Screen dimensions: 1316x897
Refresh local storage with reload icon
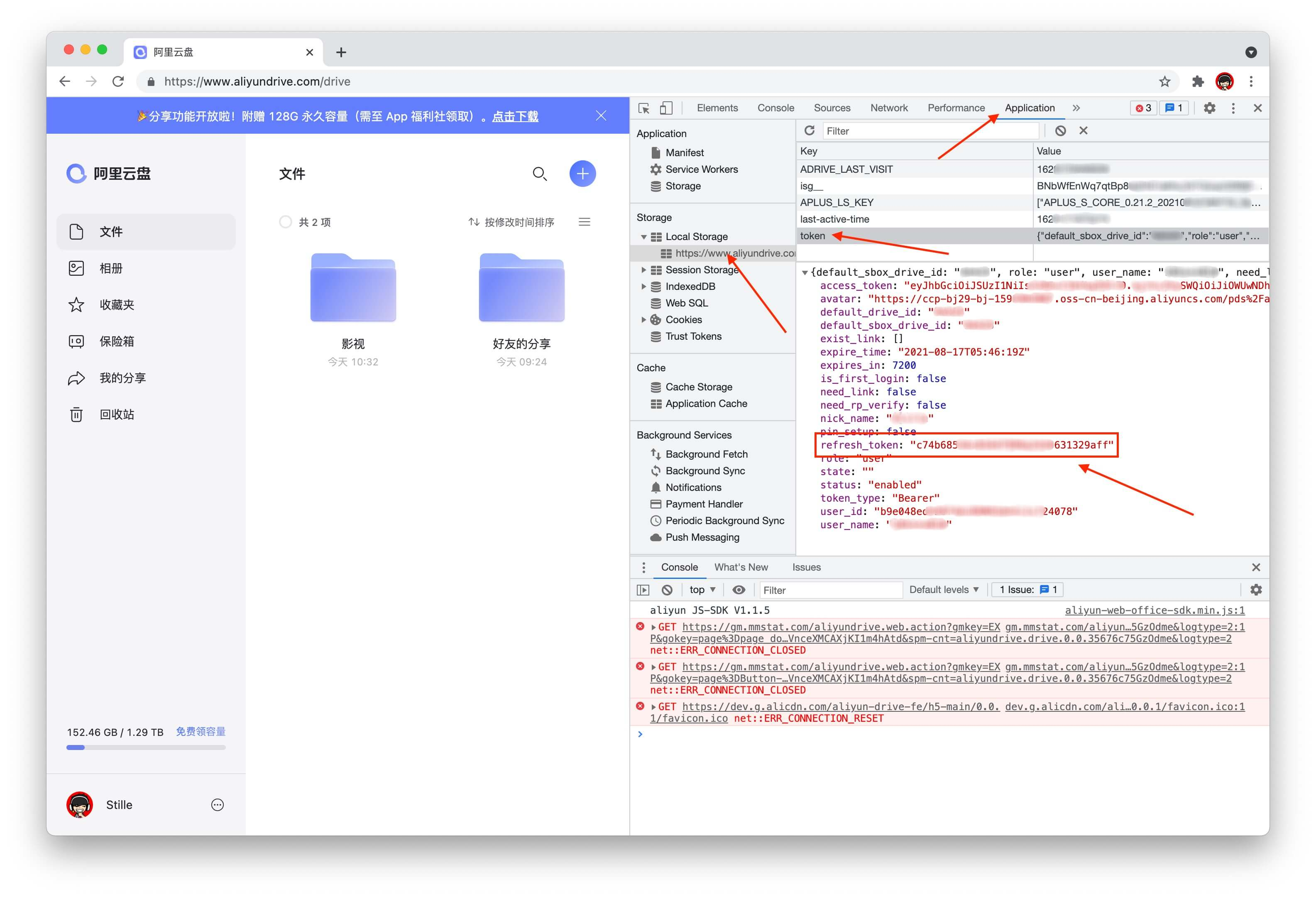click(809, 131)
